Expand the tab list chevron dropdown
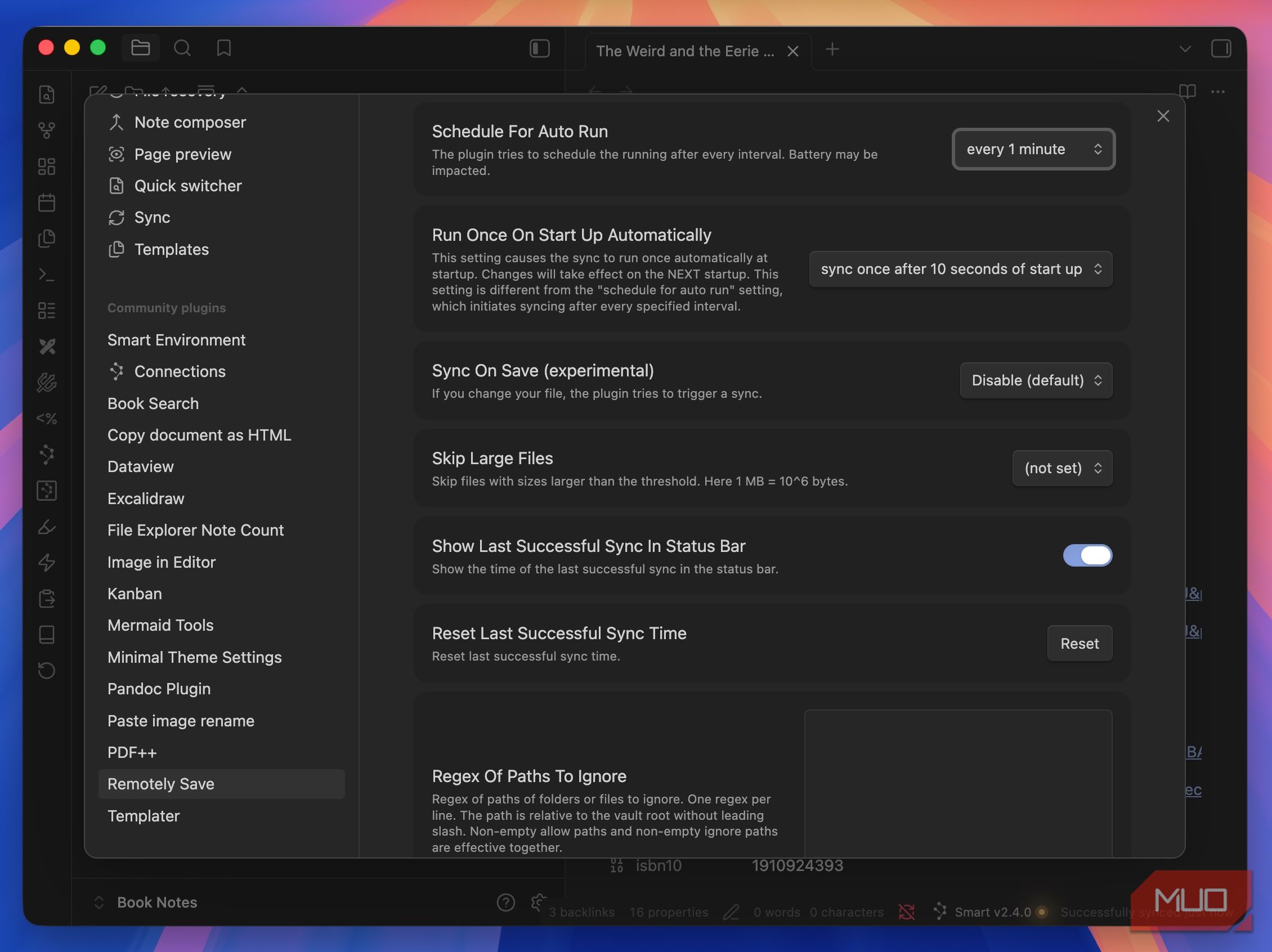 [1185, 49]
